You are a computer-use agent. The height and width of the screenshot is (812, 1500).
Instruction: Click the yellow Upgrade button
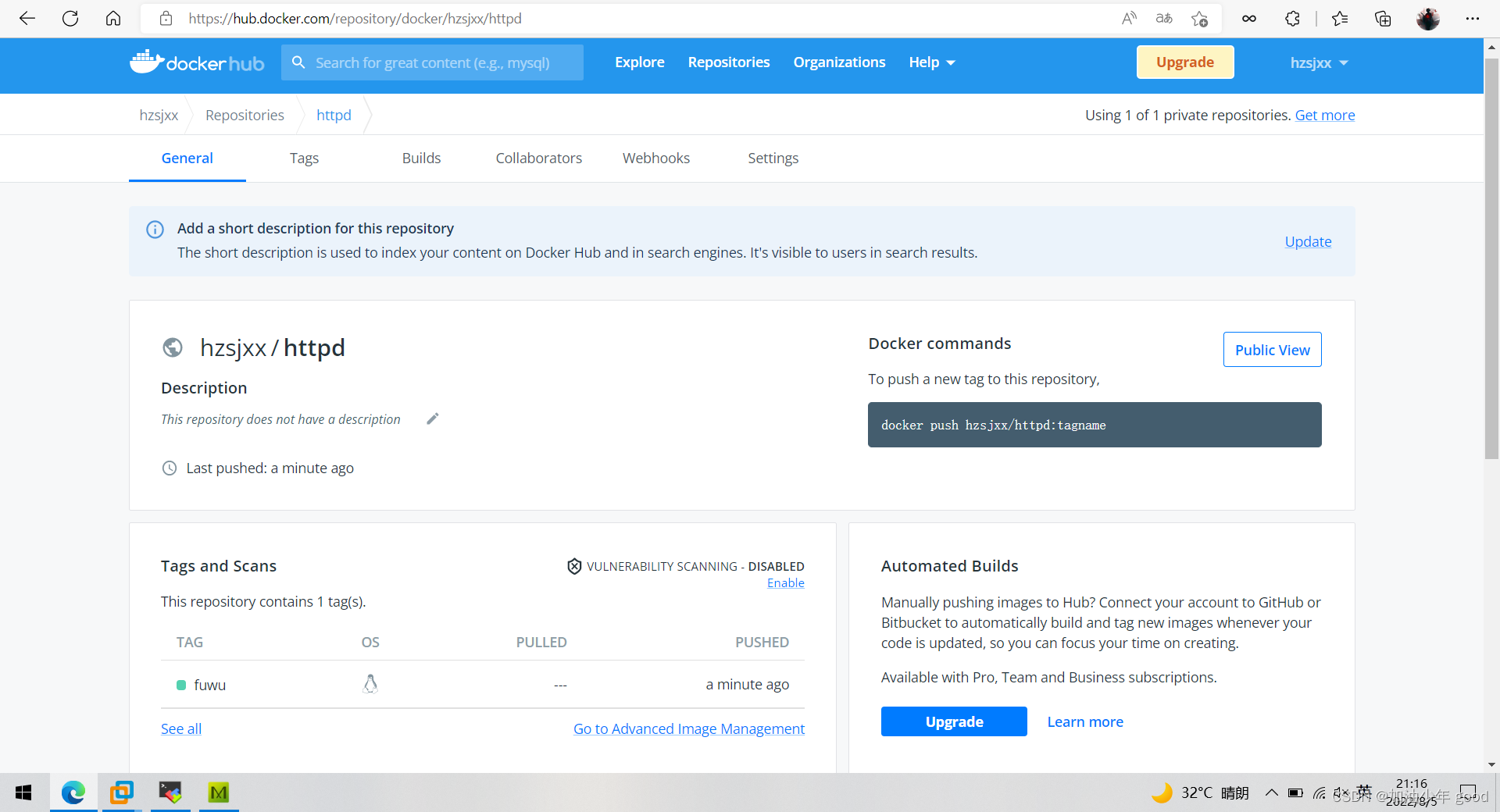[x=1185, y=62]
